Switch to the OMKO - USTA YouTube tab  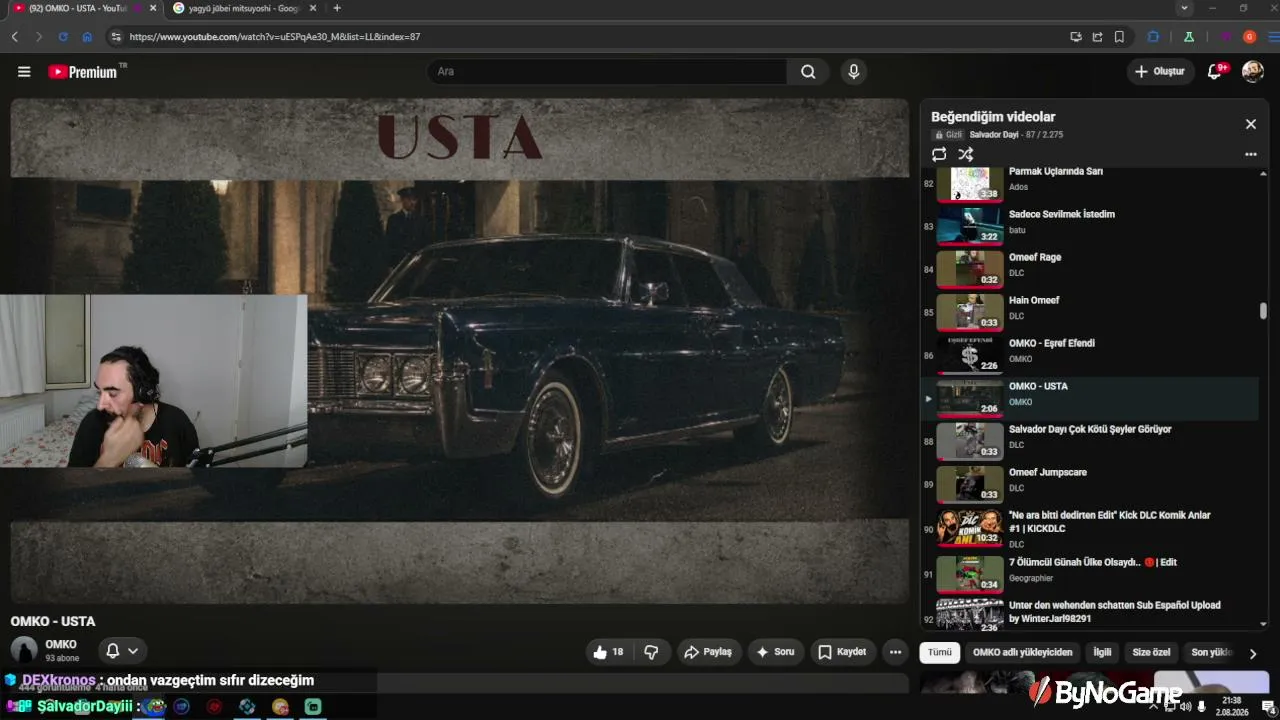click(82, 8)
